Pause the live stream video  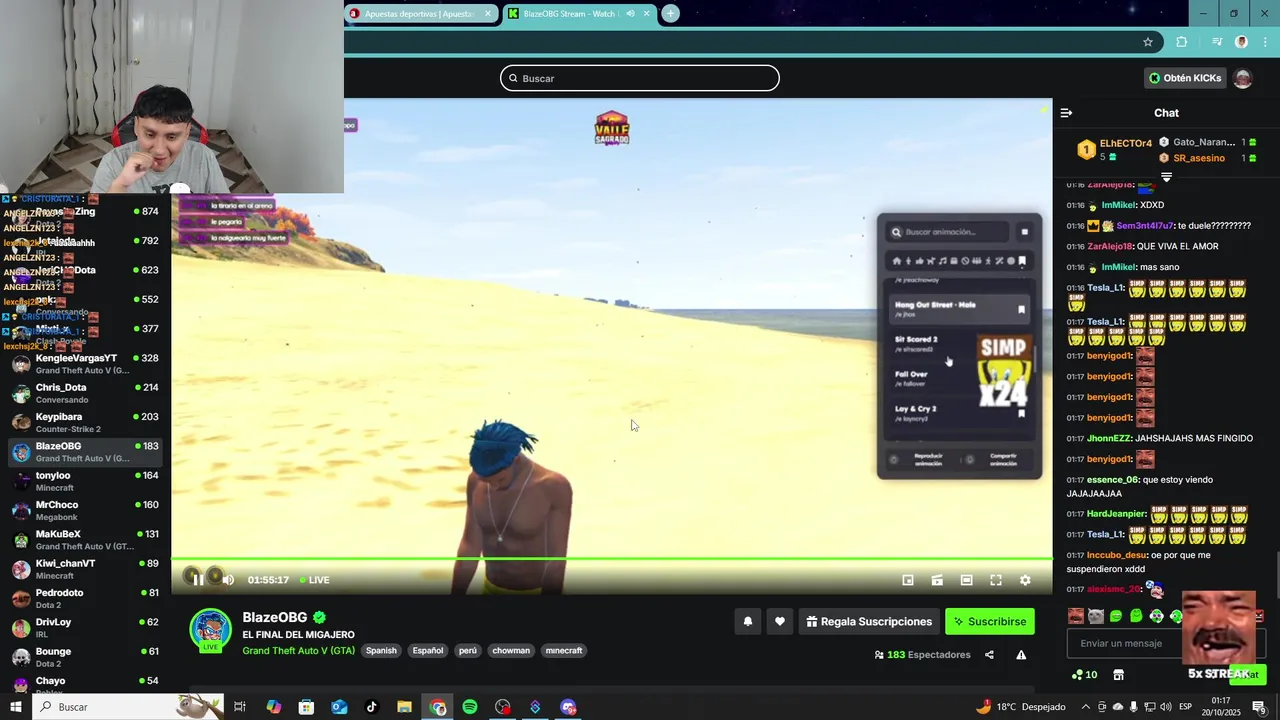197,579
